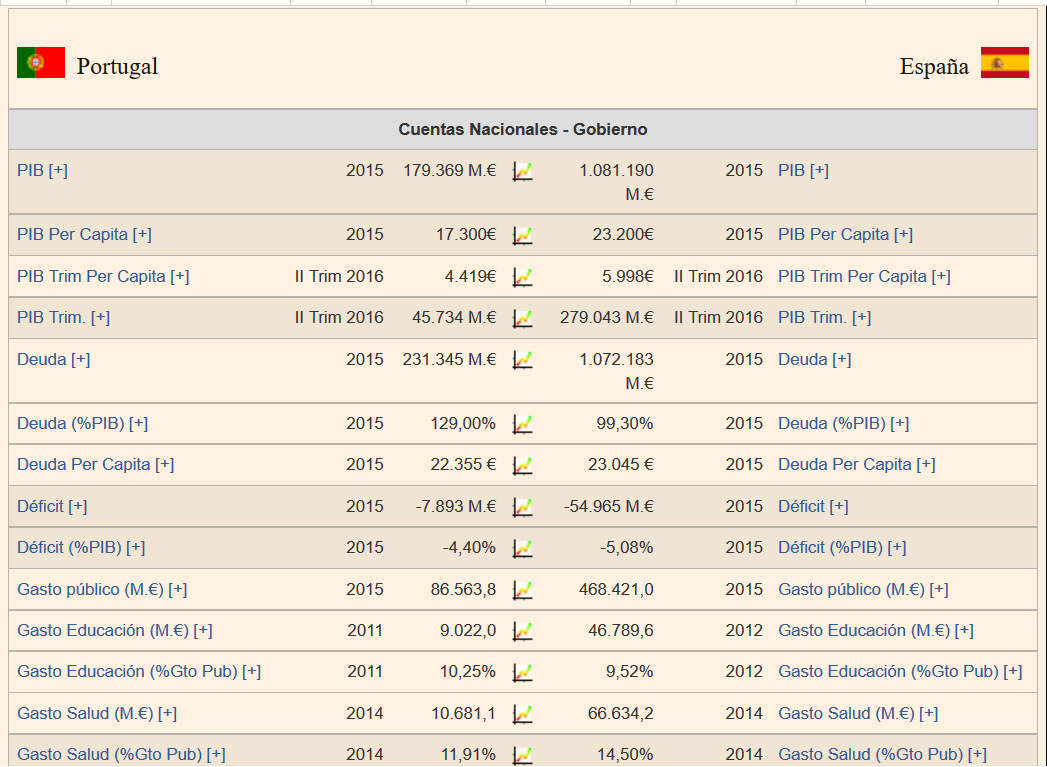Open the Deuda Per Capita chart icon
The width and height of the screenshot is (1047, 767).
pyautogui.click(x=522, y=465)
